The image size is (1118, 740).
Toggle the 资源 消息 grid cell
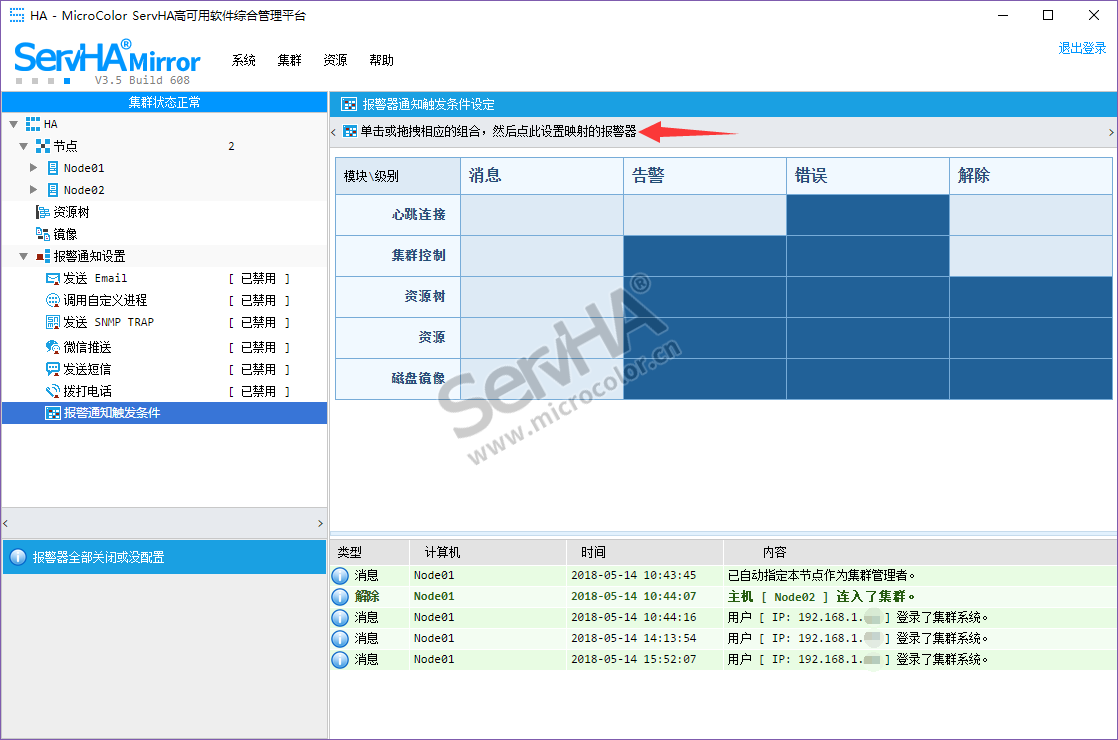pos(541,338)
